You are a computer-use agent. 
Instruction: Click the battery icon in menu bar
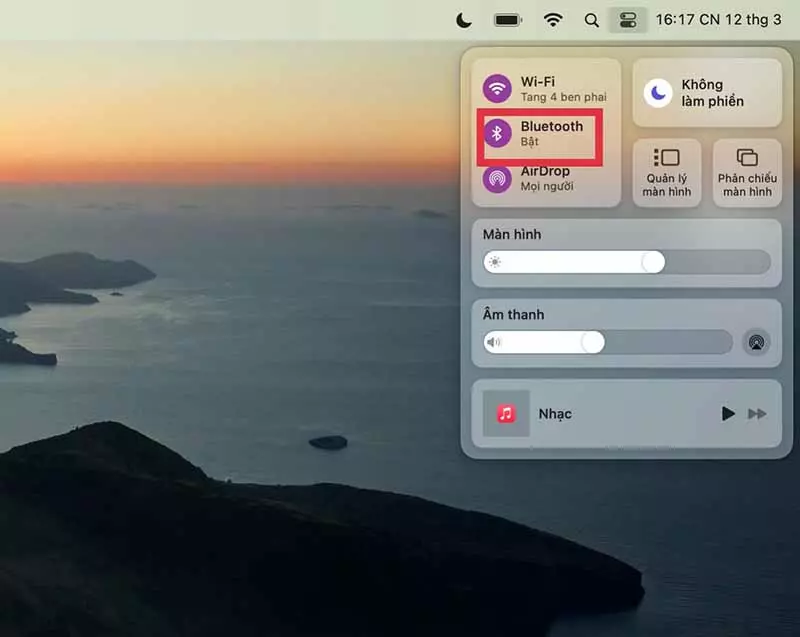[x=508, y=20]
